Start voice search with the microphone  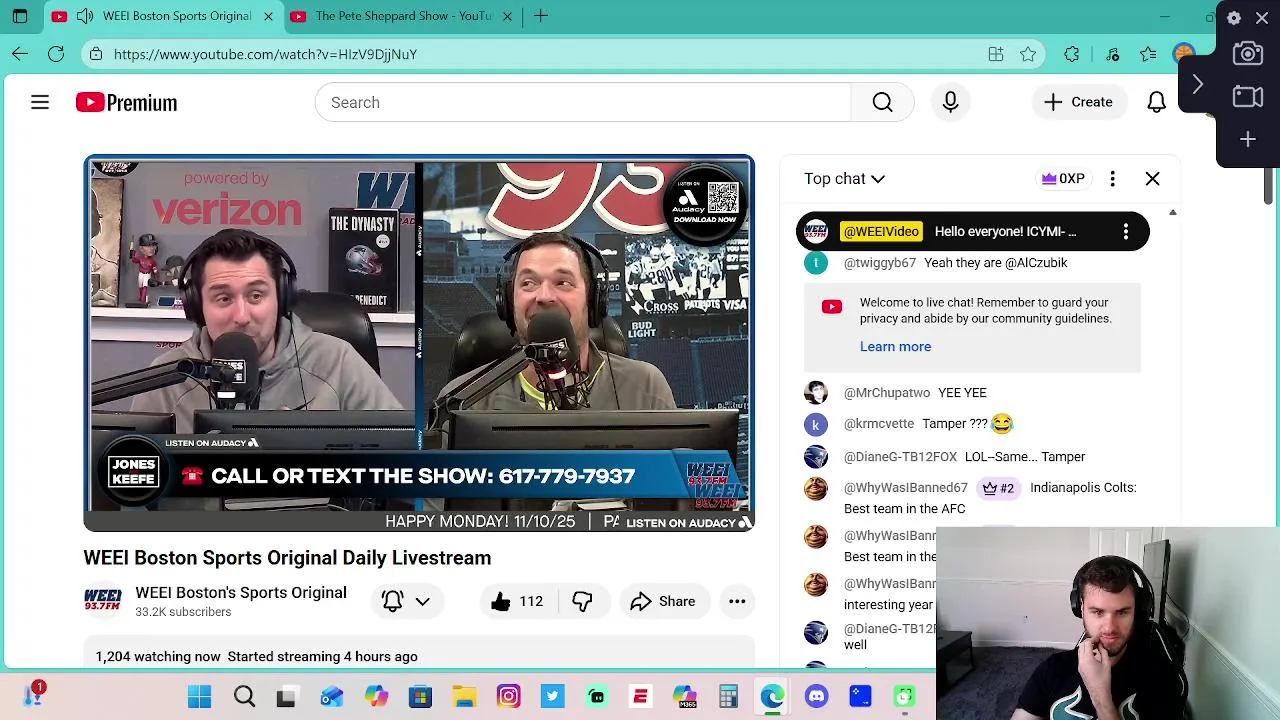(x=950, y=102)
